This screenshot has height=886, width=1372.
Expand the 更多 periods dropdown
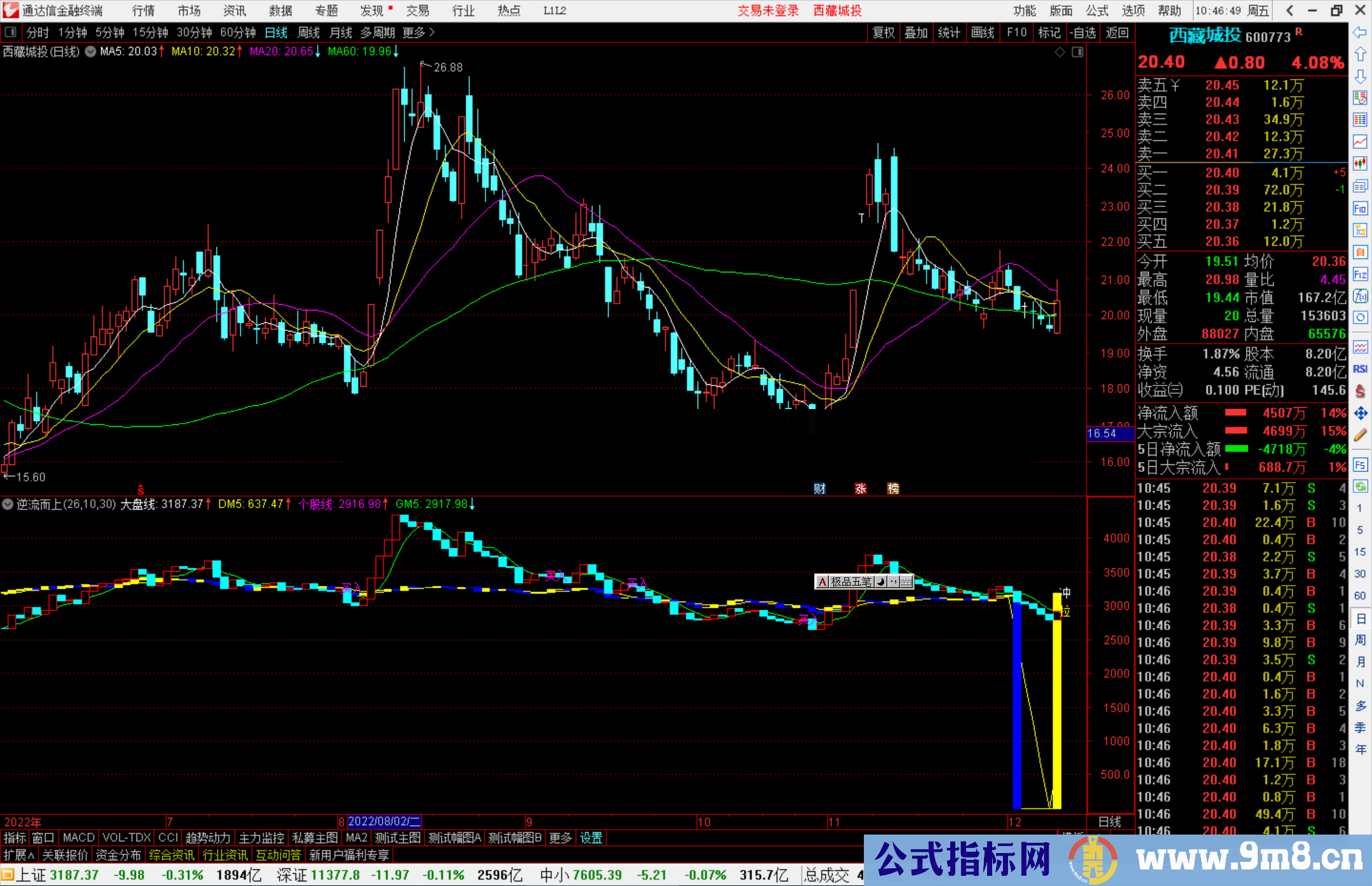419,32
